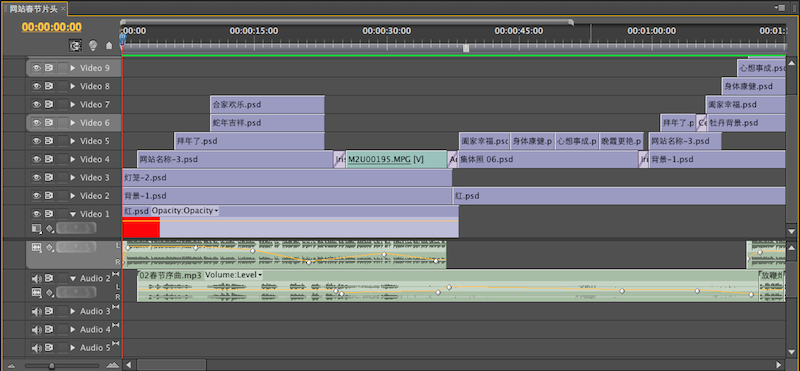
Task: Select the 灯笼-2.psd clip on Video 3
Action: [287, 178]
